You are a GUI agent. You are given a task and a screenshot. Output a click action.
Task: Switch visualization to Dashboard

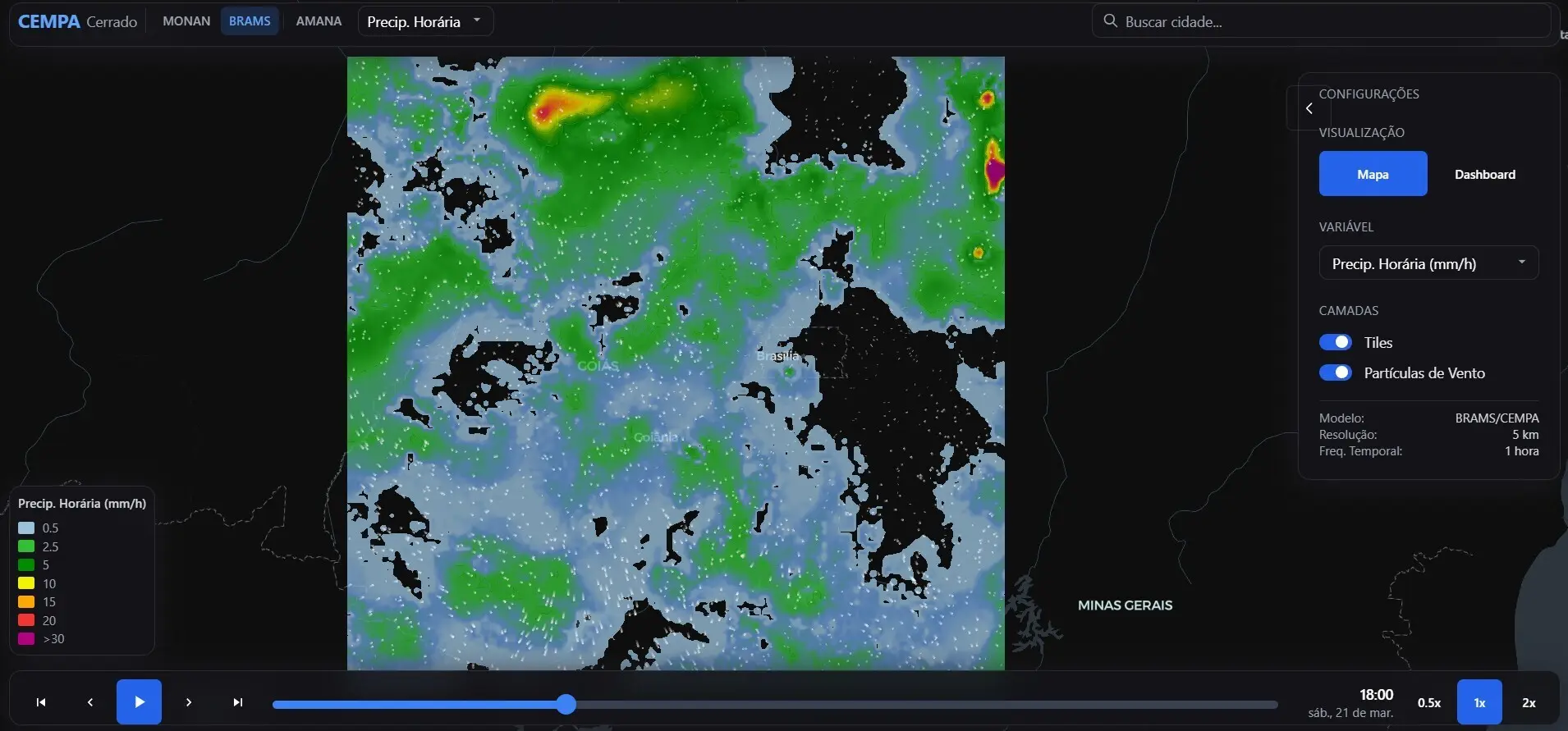click(x=1484, y=174)
